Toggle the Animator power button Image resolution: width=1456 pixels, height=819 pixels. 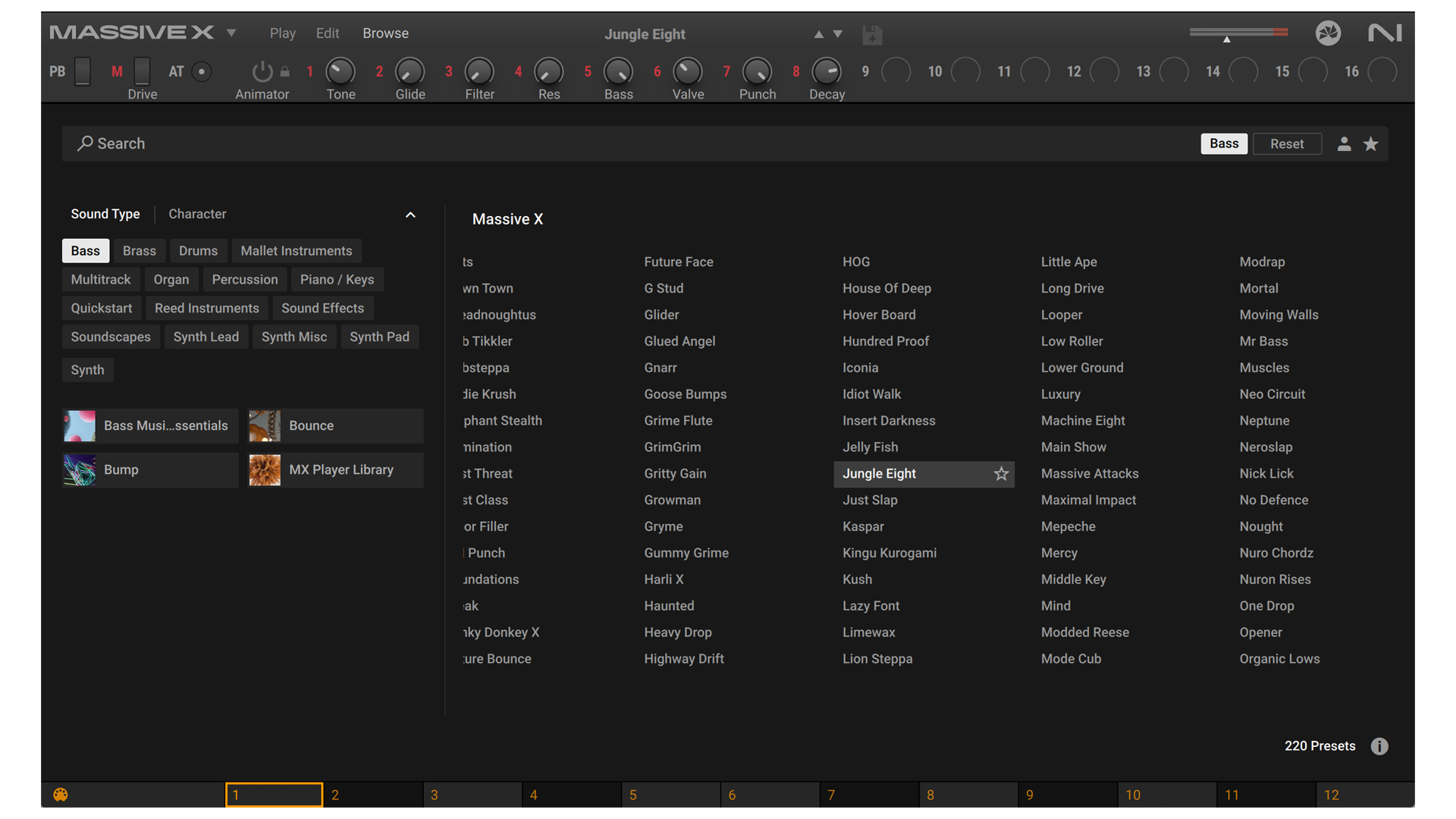point(262,71)
